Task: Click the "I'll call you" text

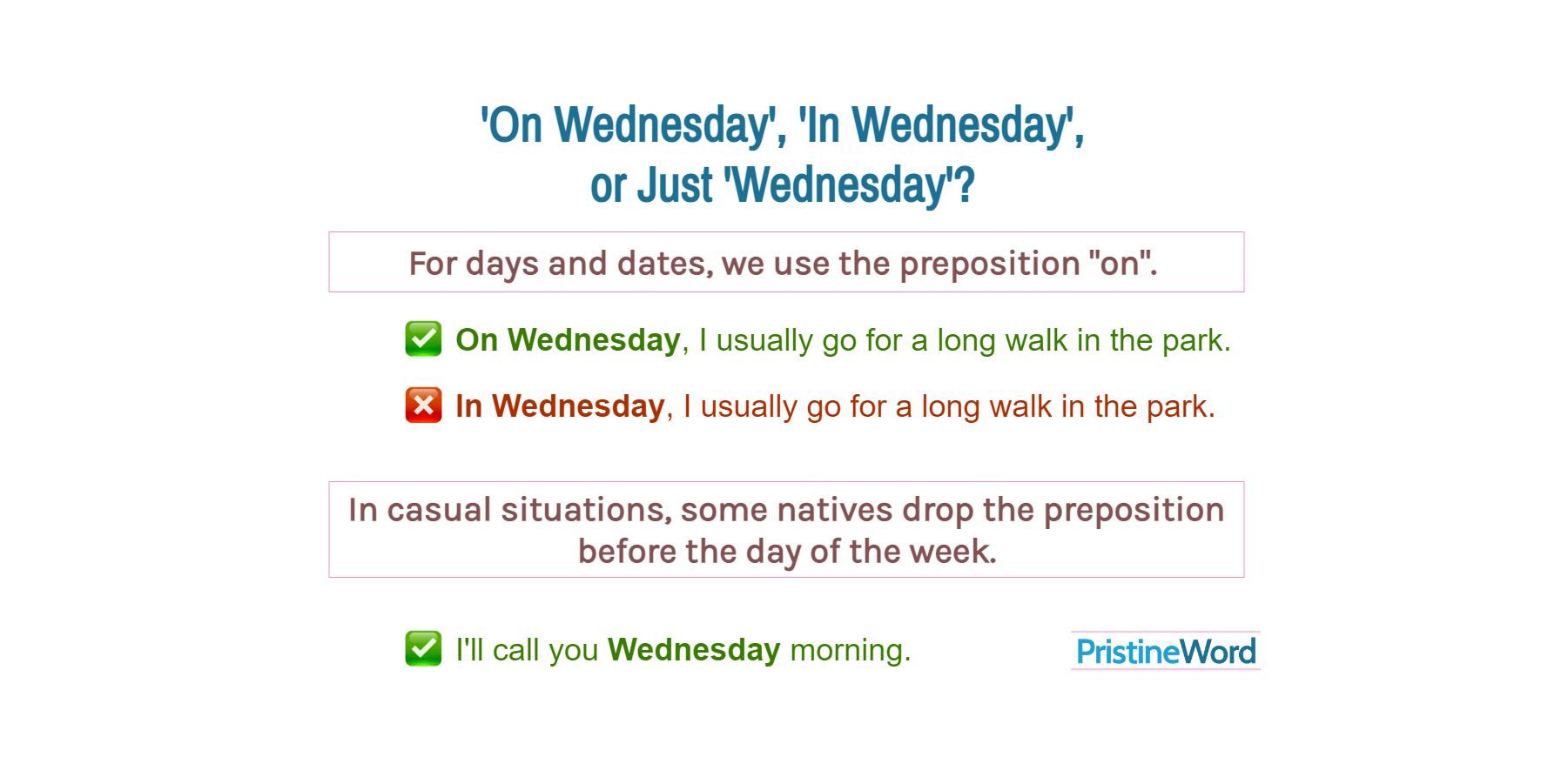Action: 527,650
